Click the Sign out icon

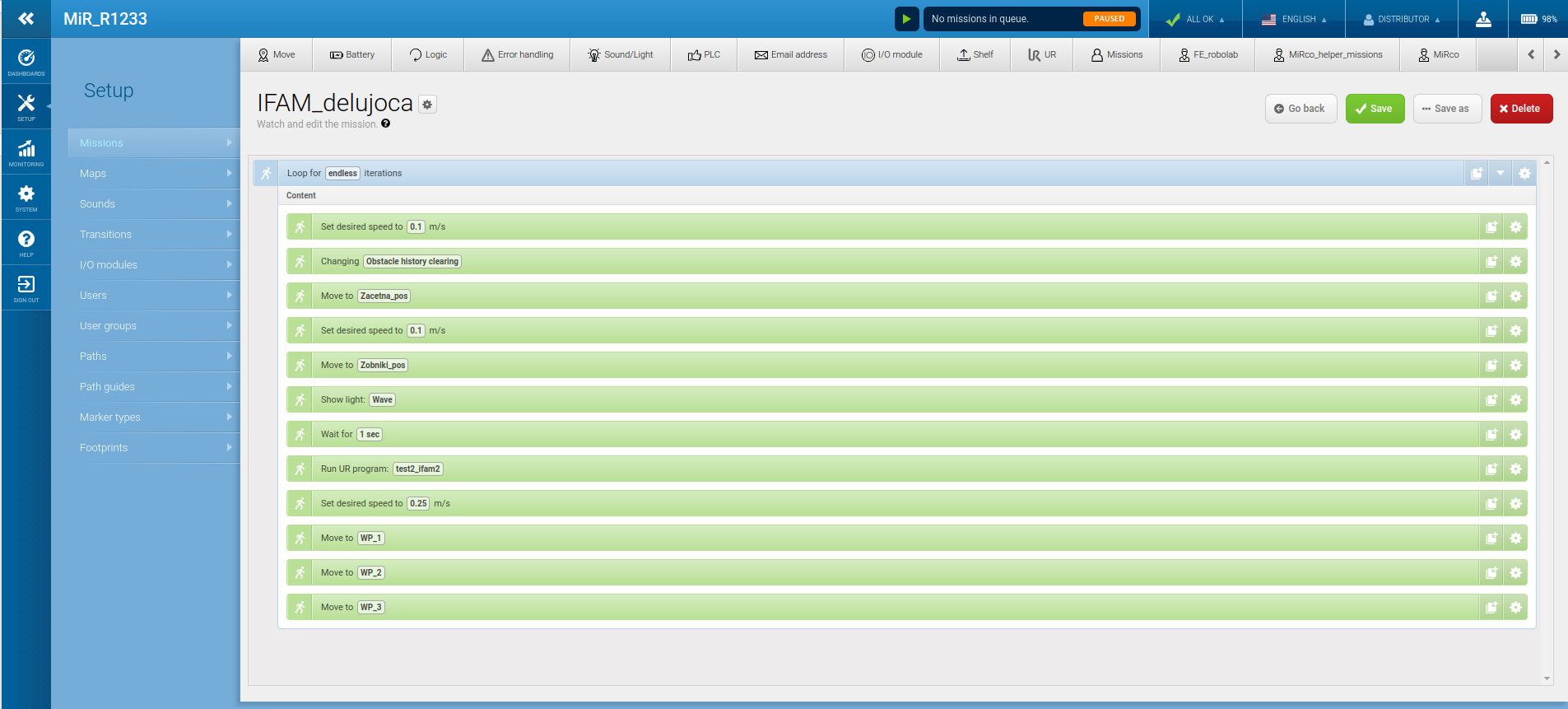point(26,287)
